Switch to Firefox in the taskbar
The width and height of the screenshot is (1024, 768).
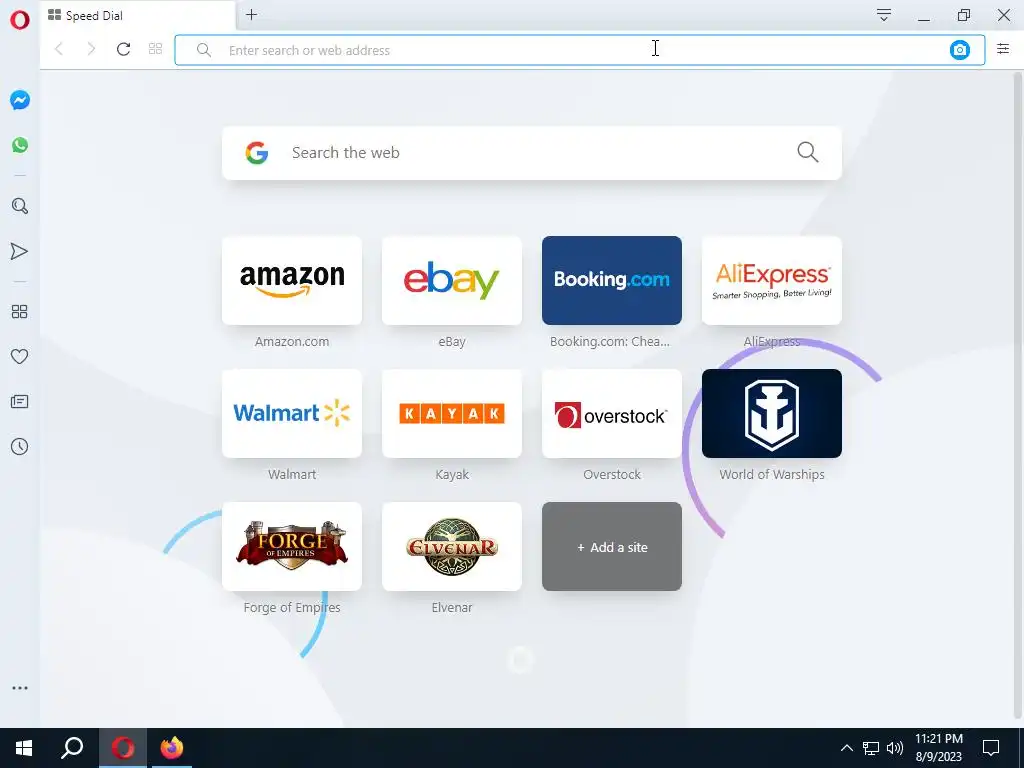pos(172,748)
